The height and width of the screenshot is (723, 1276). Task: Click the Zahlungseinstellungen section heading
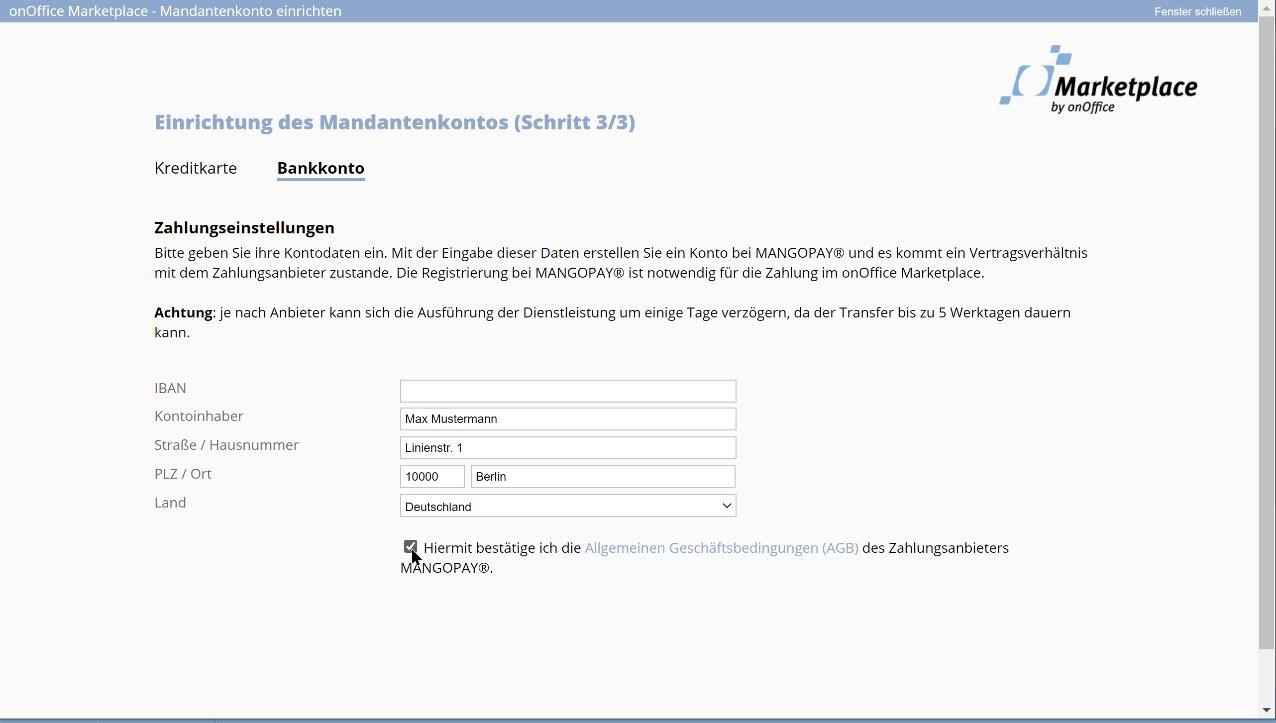tap(244, 227)
